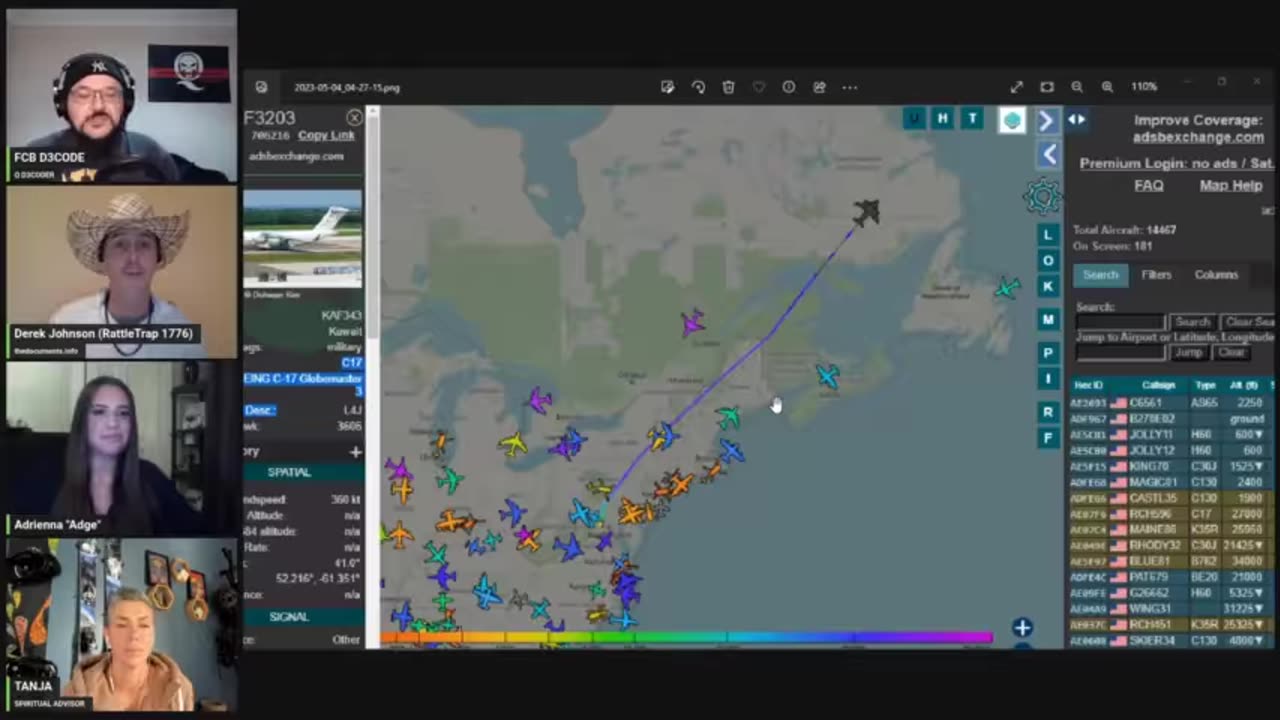Viewport: 1280px width, 720px height.
Task: Expand the sidebar with the right chevron arrow
Action: pyautogui.click(x=1046, y=121)
